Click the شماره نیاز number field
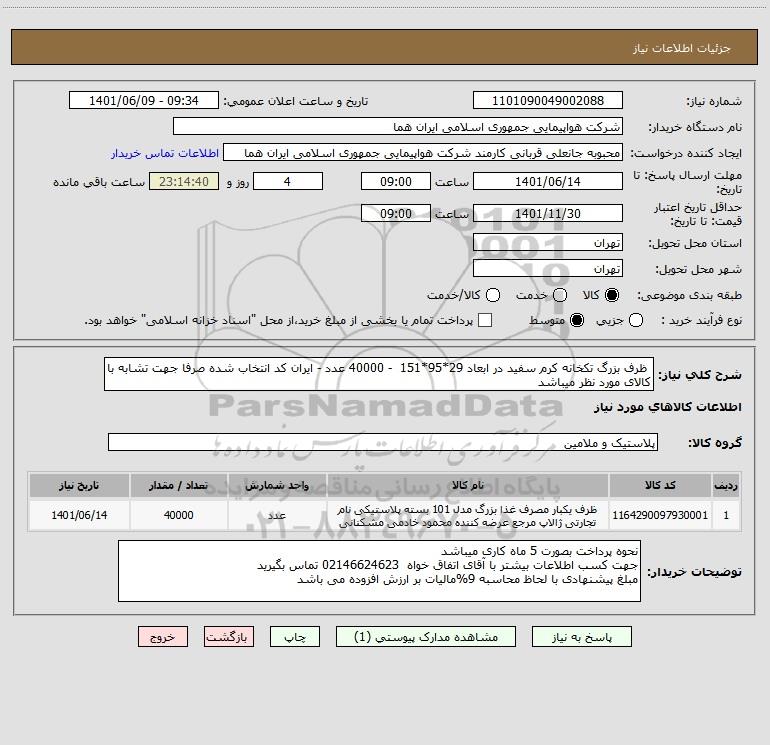770x745 pixels. 548,101
